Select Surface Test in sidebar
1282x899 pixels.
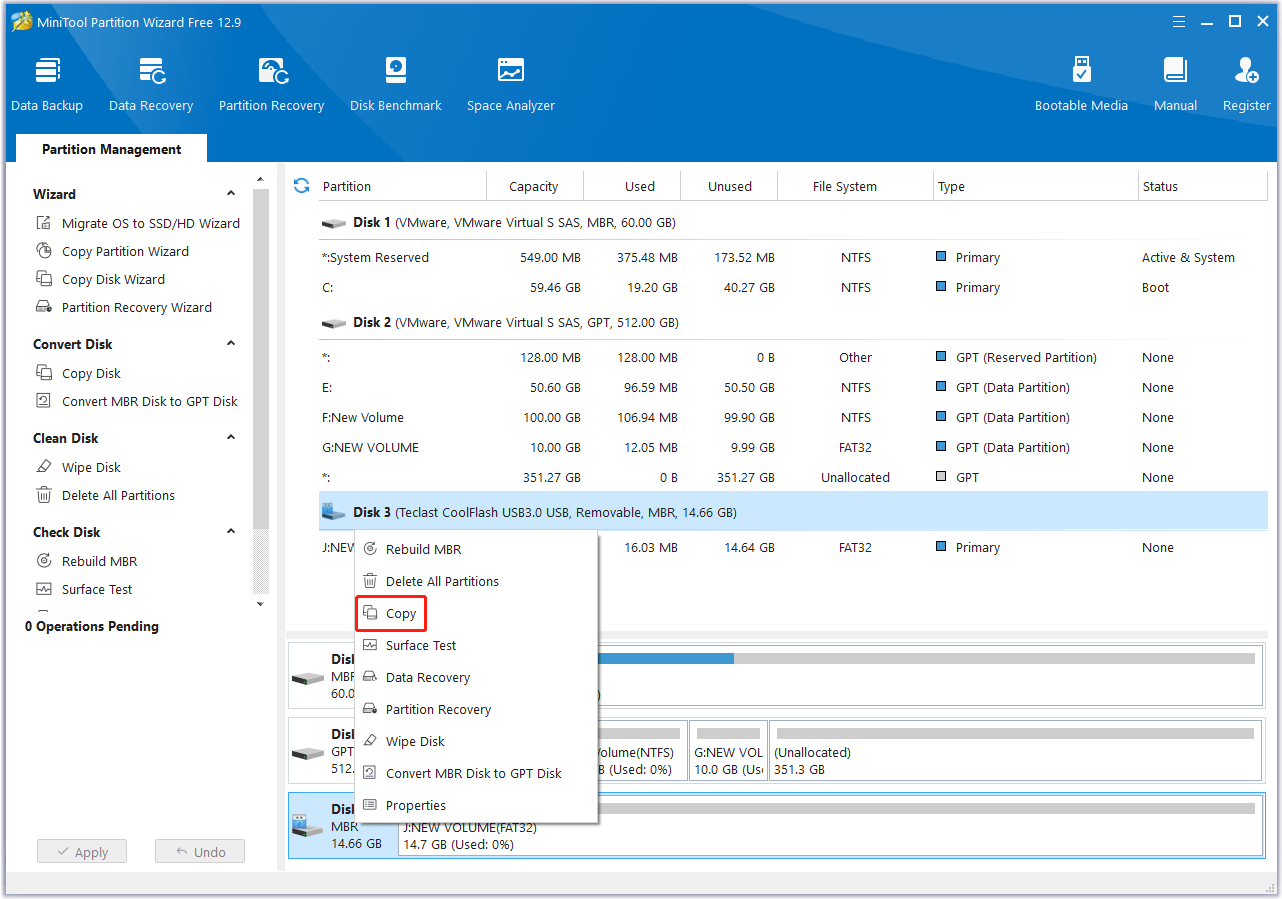[84, 589]
